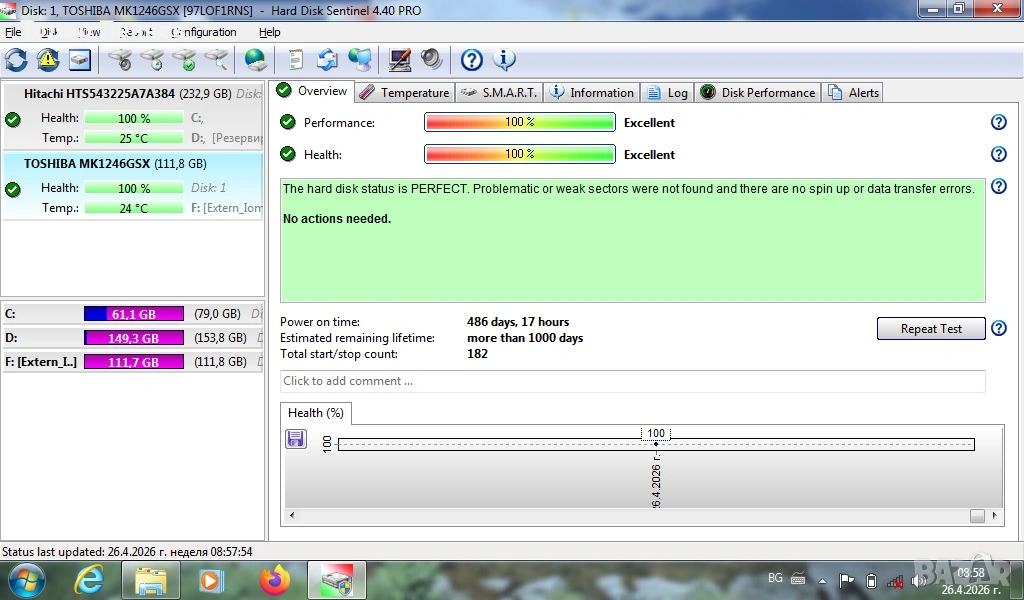Click the refresh disk status toolbar icon
This screenshot has width=1024, height=600.
click(16, 60)
